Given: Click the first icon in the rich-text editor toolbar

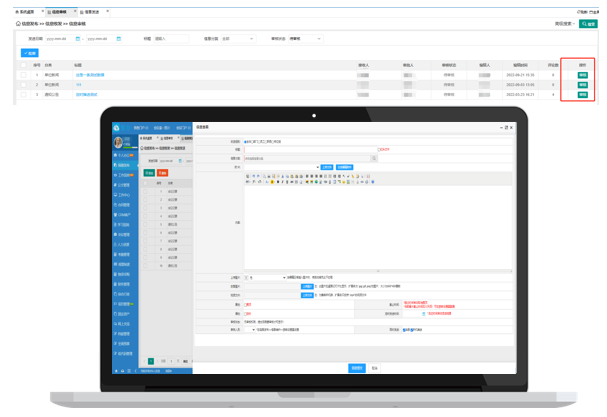Looking at the screenshot, I should pos(246,175).
